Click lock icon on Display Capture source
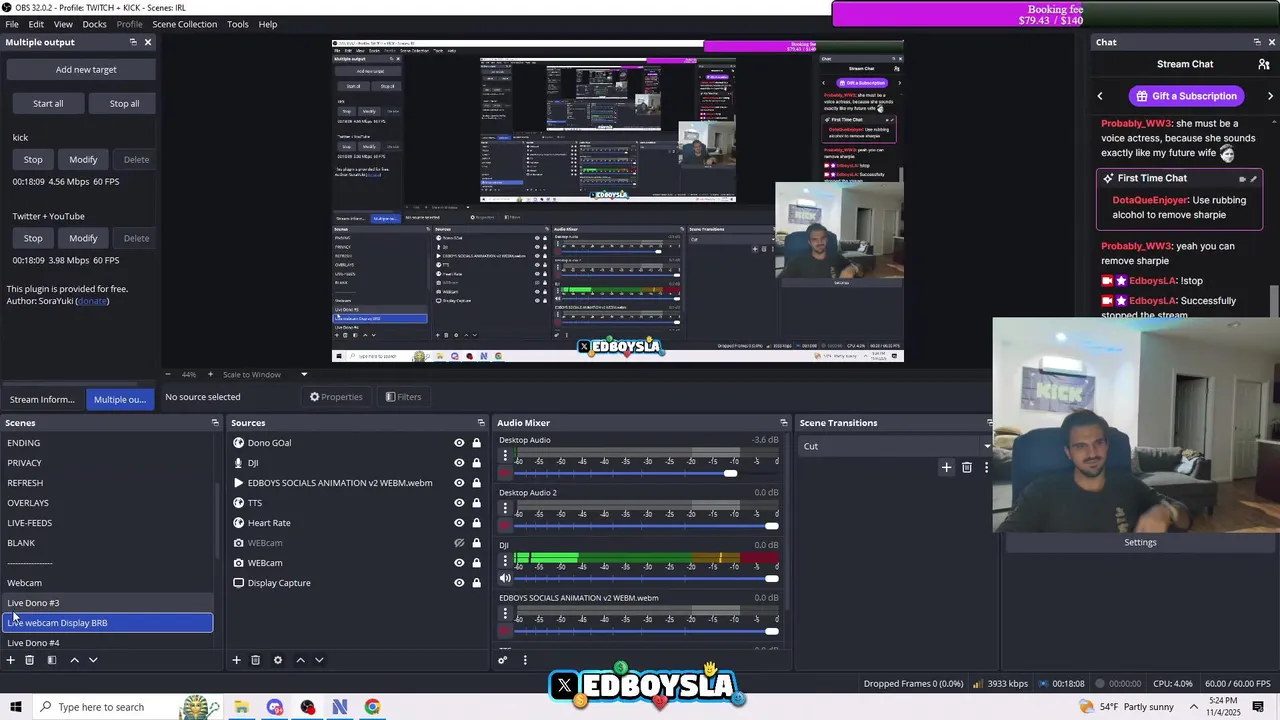This screenshot has height=720, width=1280. click(477, 583)
